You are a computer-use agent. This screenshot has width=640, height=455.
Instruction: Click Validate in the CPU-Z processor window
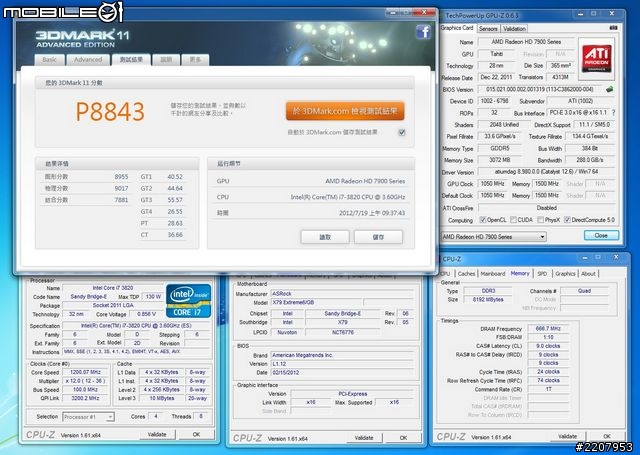(157, 435)
